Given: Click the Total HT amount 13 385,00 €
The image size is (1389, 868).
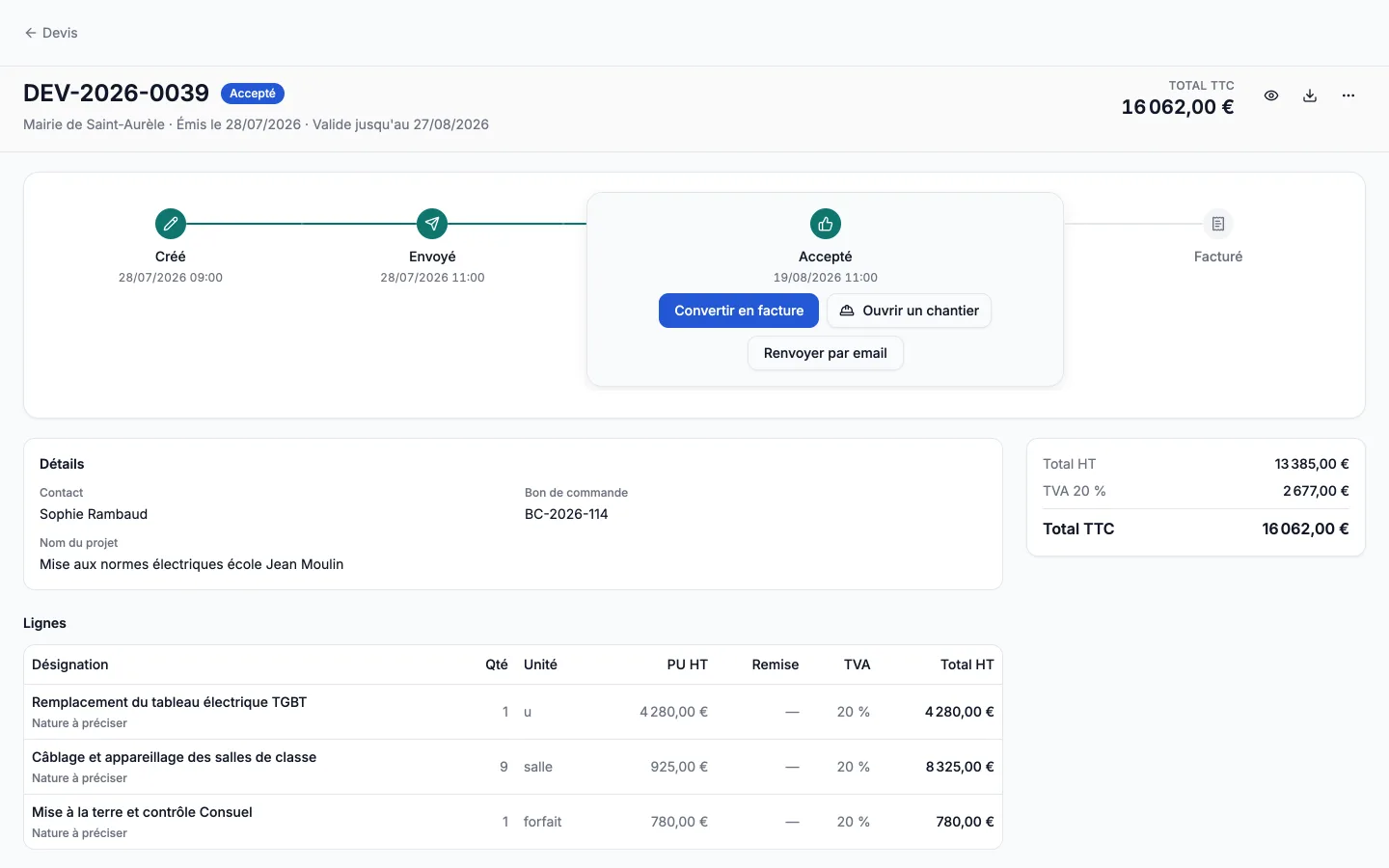Looking at the screenshot, I should (1312, 464).
